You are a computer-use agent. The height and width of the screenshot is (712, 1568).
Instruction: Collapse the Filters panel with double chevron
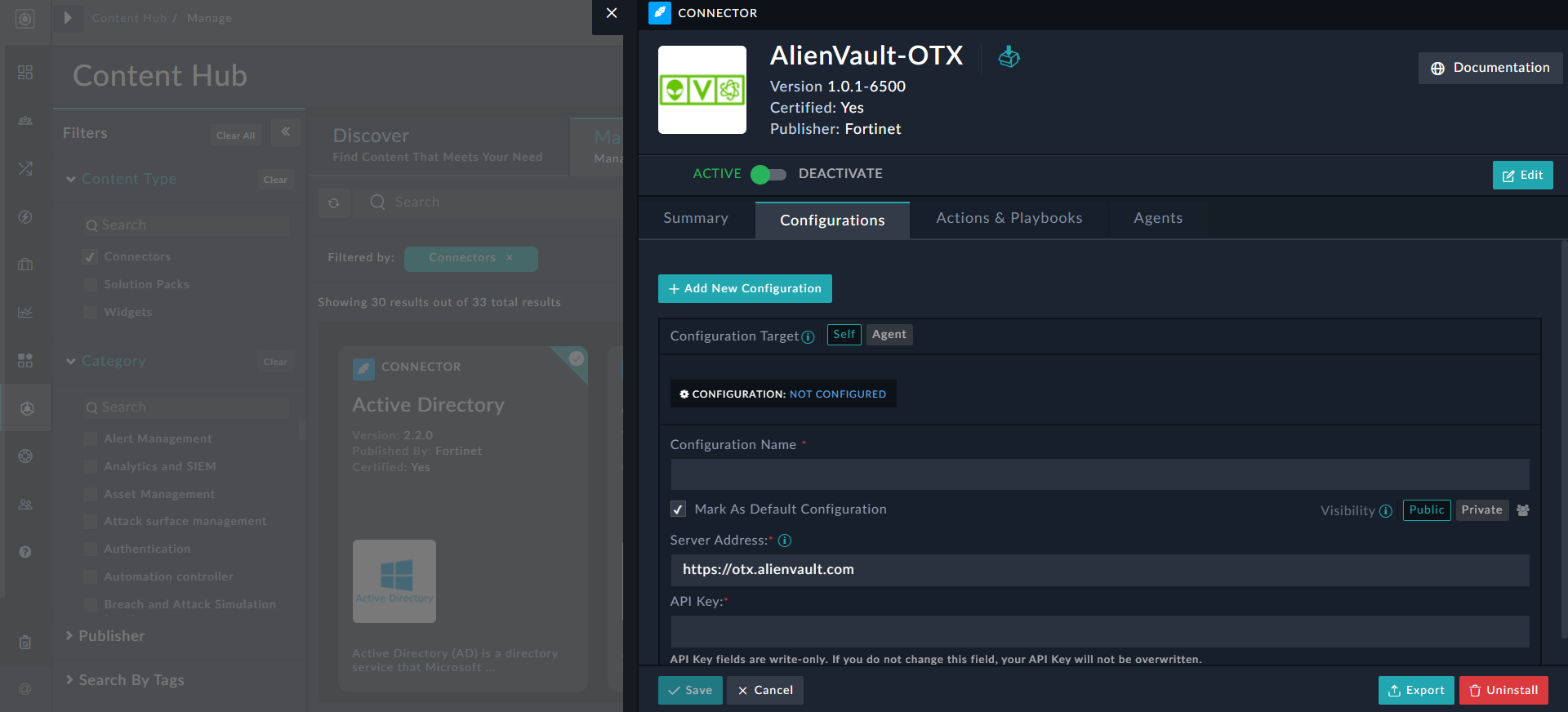click(286, 131)
